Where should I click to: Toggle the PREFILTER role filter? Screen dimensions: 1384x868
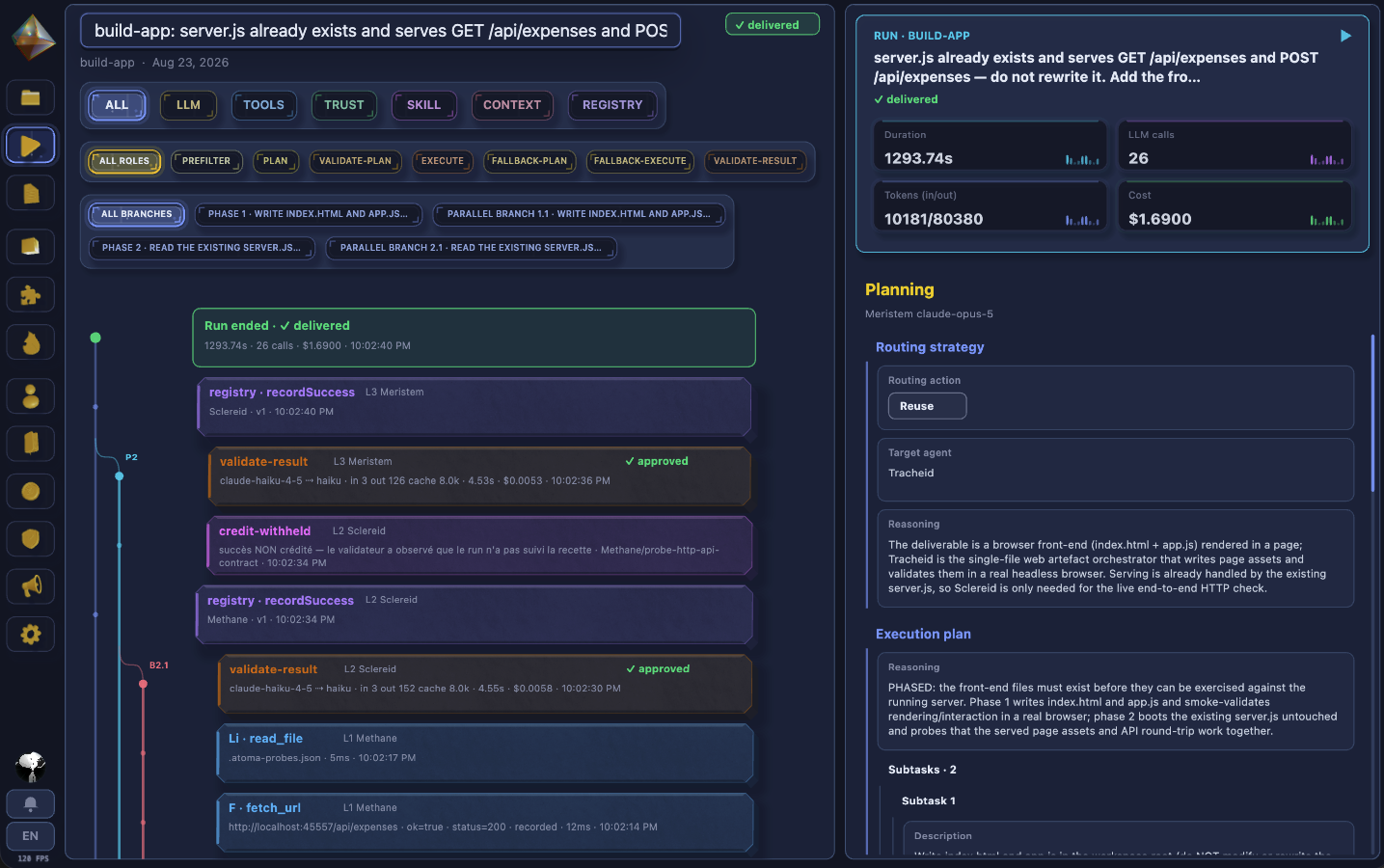tap(206, 161)
